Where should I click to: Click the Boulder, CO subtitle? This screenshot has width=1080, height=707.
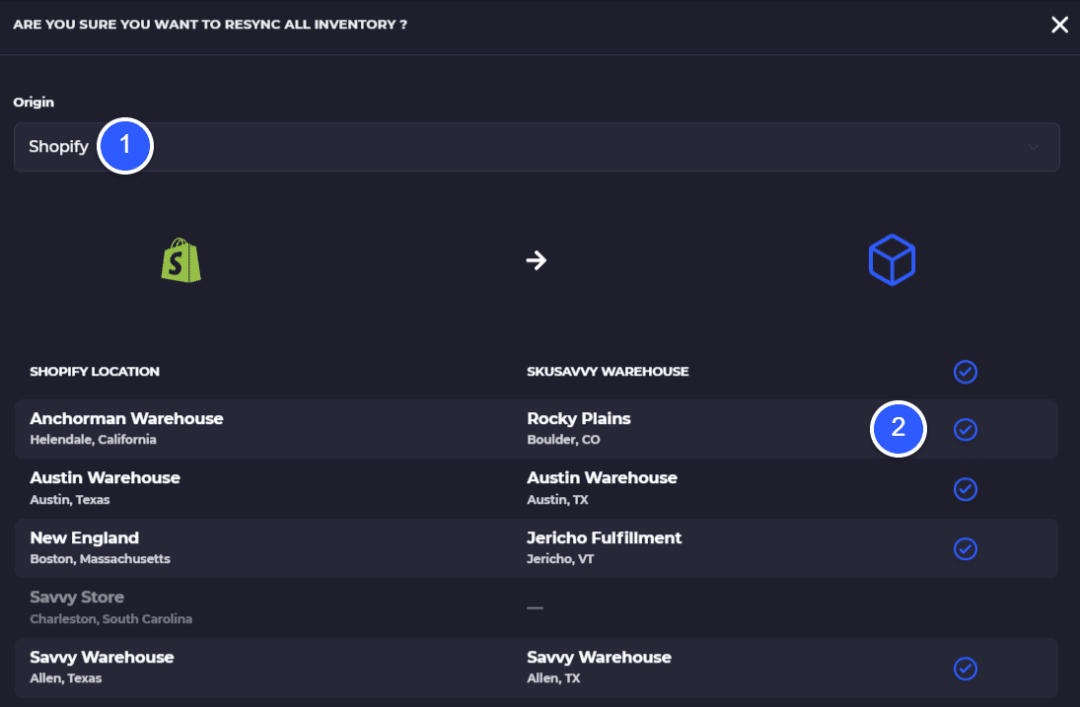[x=563, y=440]
